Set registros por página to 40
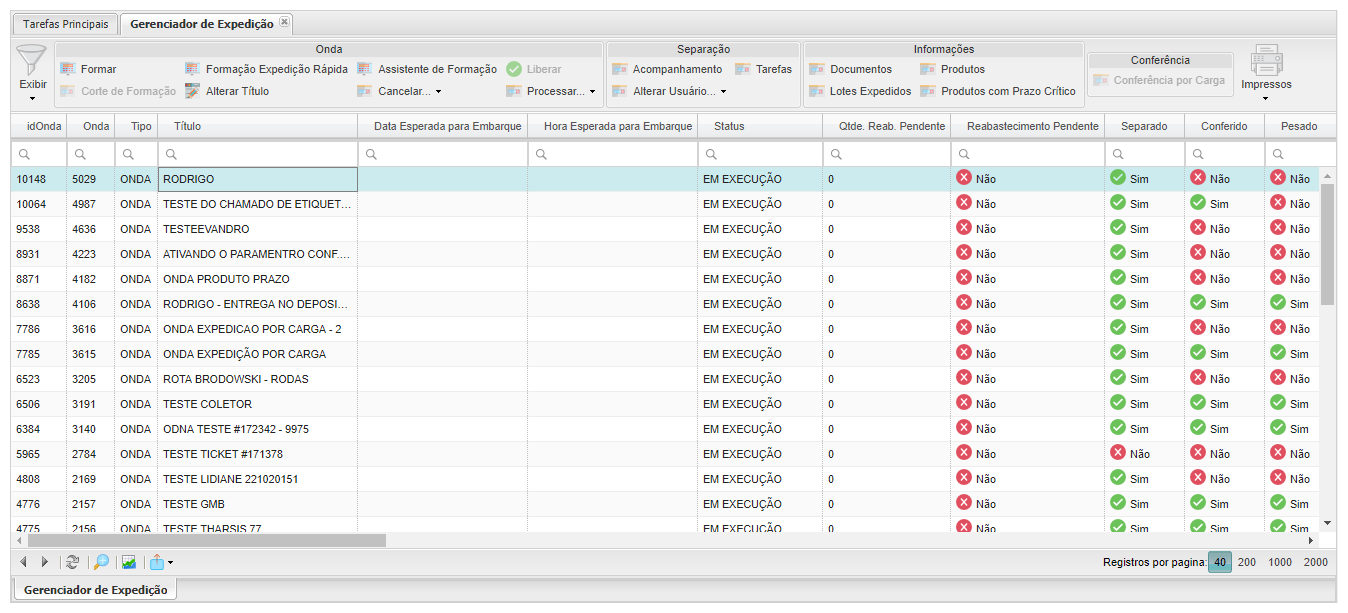1348x613 pixels. [1220, 562]
